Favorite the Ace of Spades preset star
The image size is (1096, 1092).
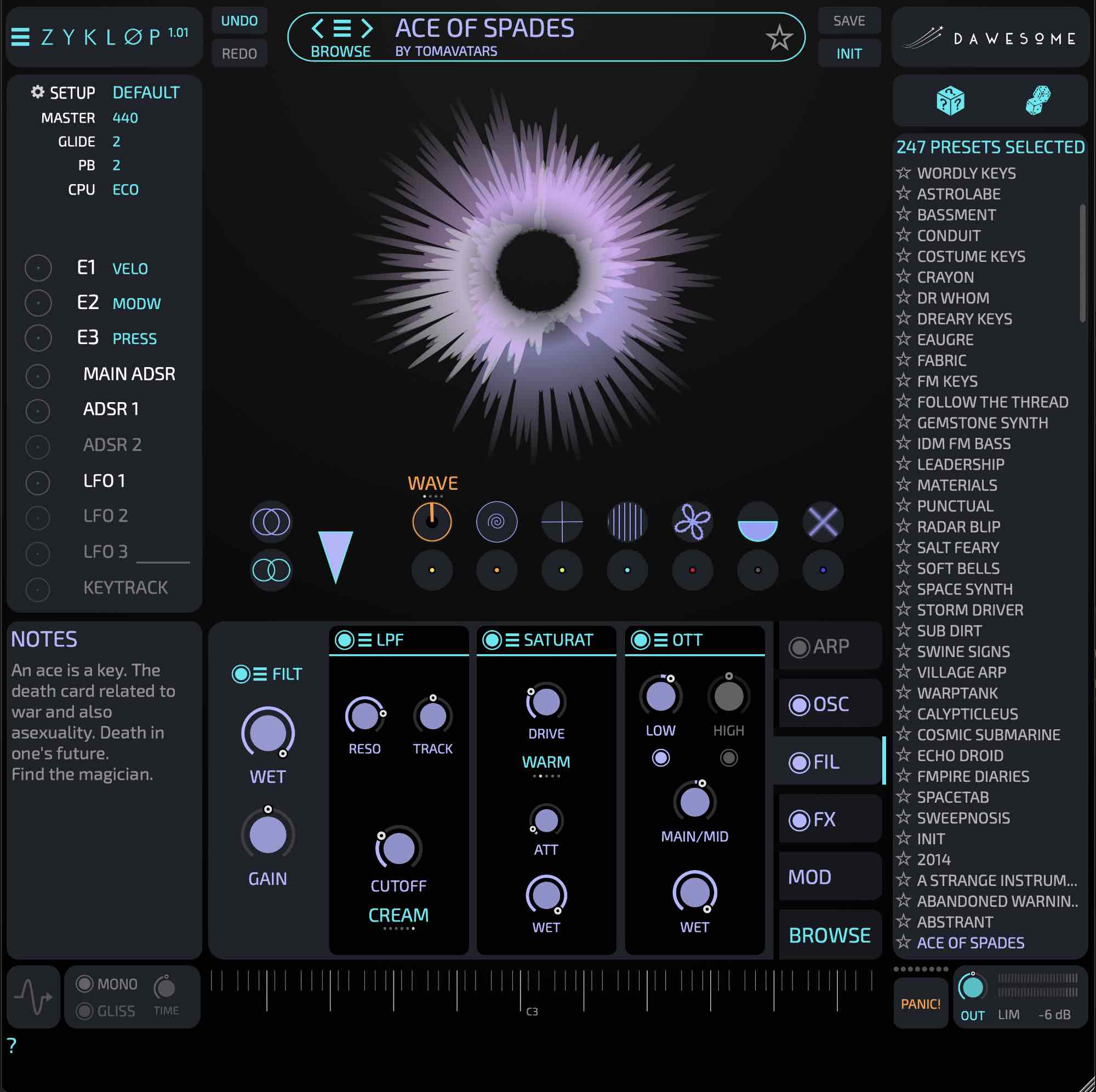(779, 37)
